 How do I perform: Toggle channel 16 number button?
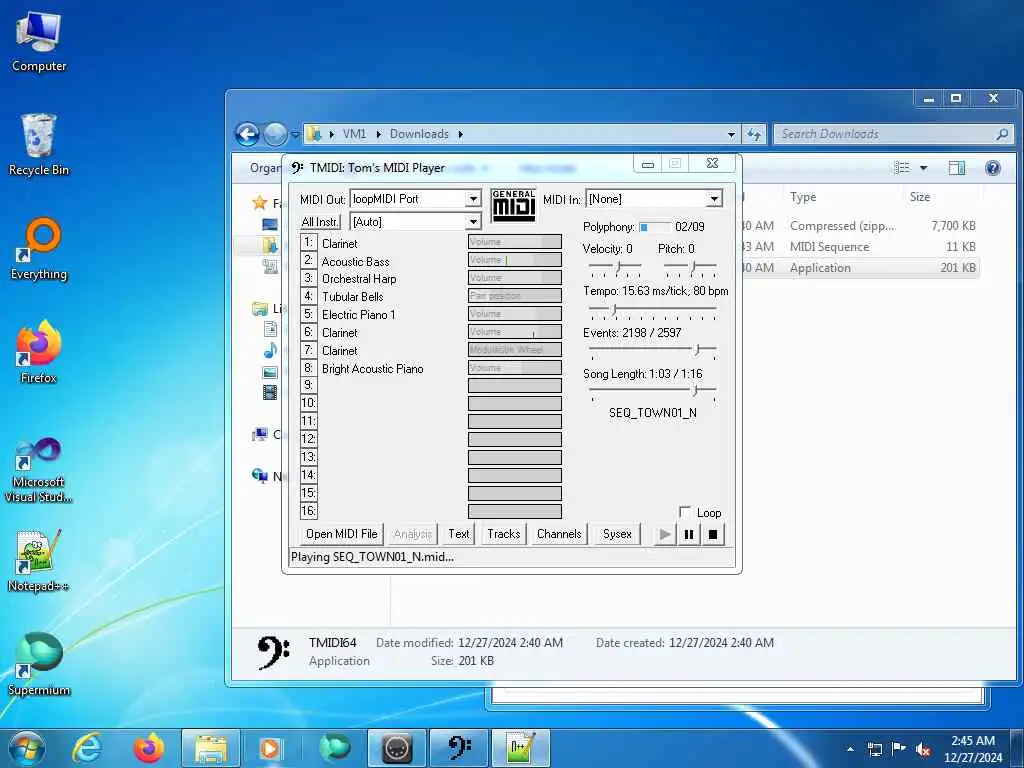(x=308, y=511)
